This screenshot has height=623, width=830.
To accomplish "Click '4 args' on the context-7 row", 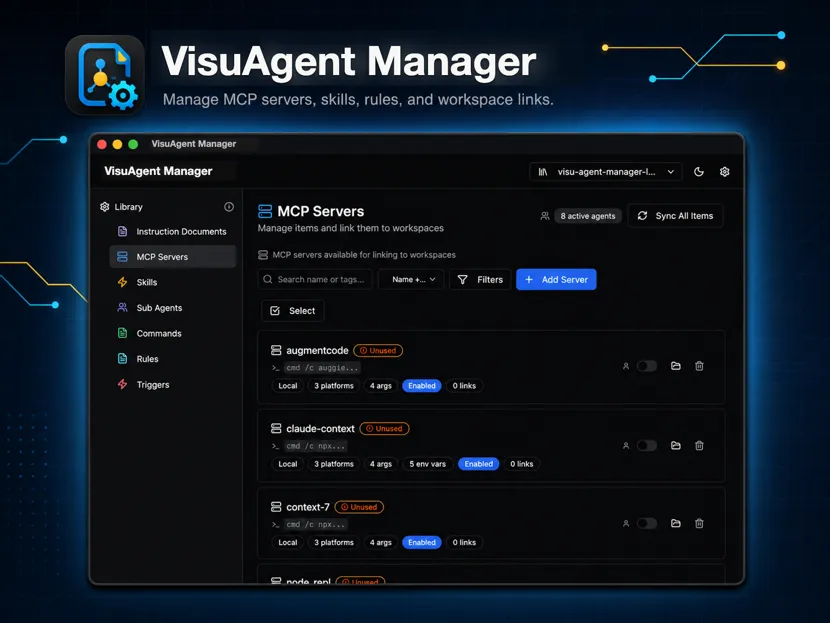I will (381, 542).
